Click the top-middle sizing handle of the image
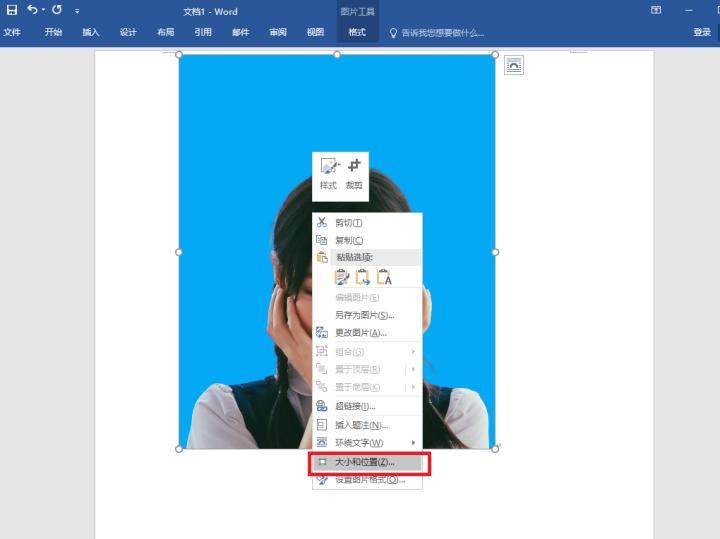Viewport: 720px width, 539px height. (x=337, y=55)
